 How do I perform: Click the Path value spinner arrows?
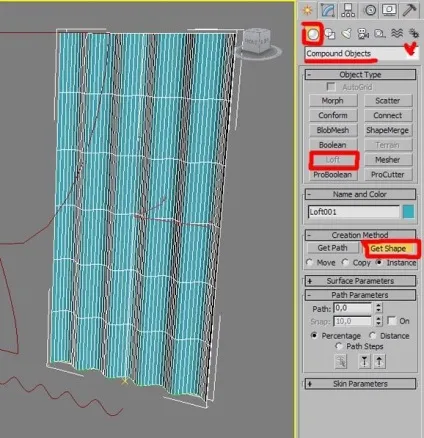(x=378, y=308)
